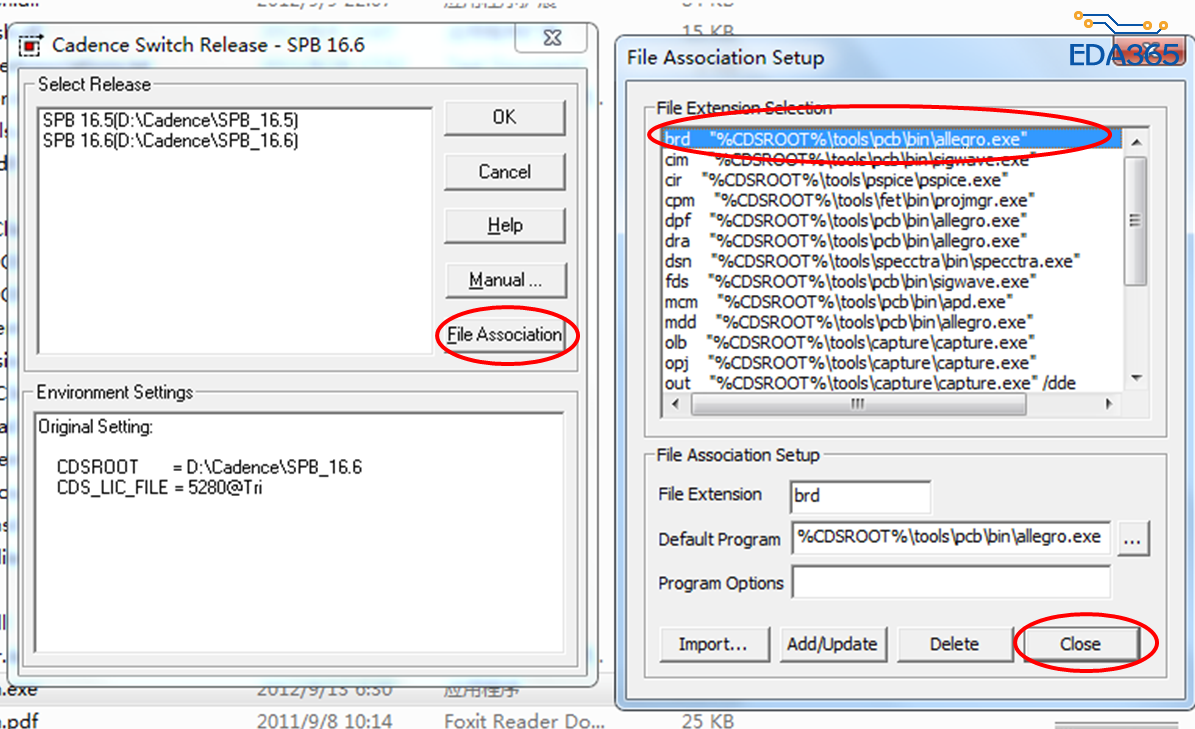
Task: Click the Add/Update button
Action: tap(833, 644)
